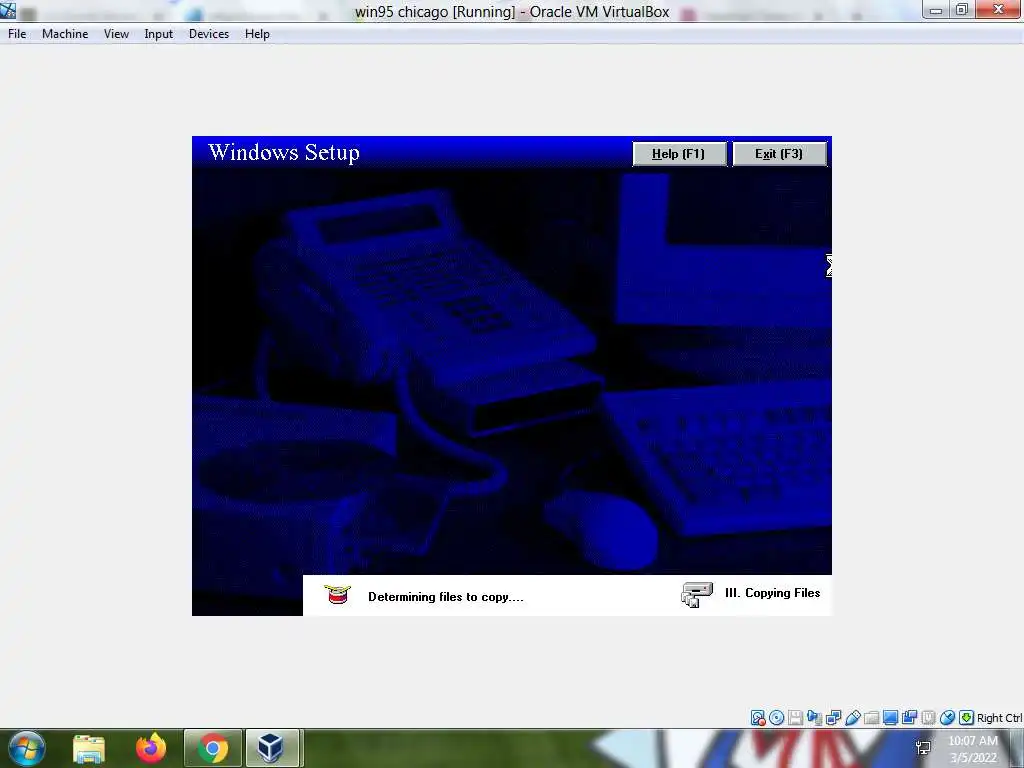Click the display settings status icon
This screenshot has height=768, width=1024.
[890, 718]
